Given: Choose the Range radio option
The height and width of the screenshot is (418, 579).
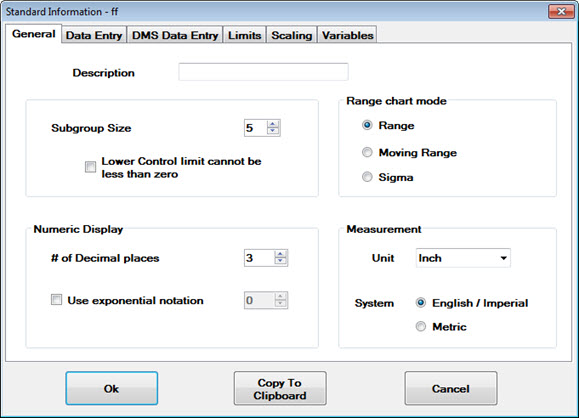Looking at the screenshot, I should (x=367, y=125).
